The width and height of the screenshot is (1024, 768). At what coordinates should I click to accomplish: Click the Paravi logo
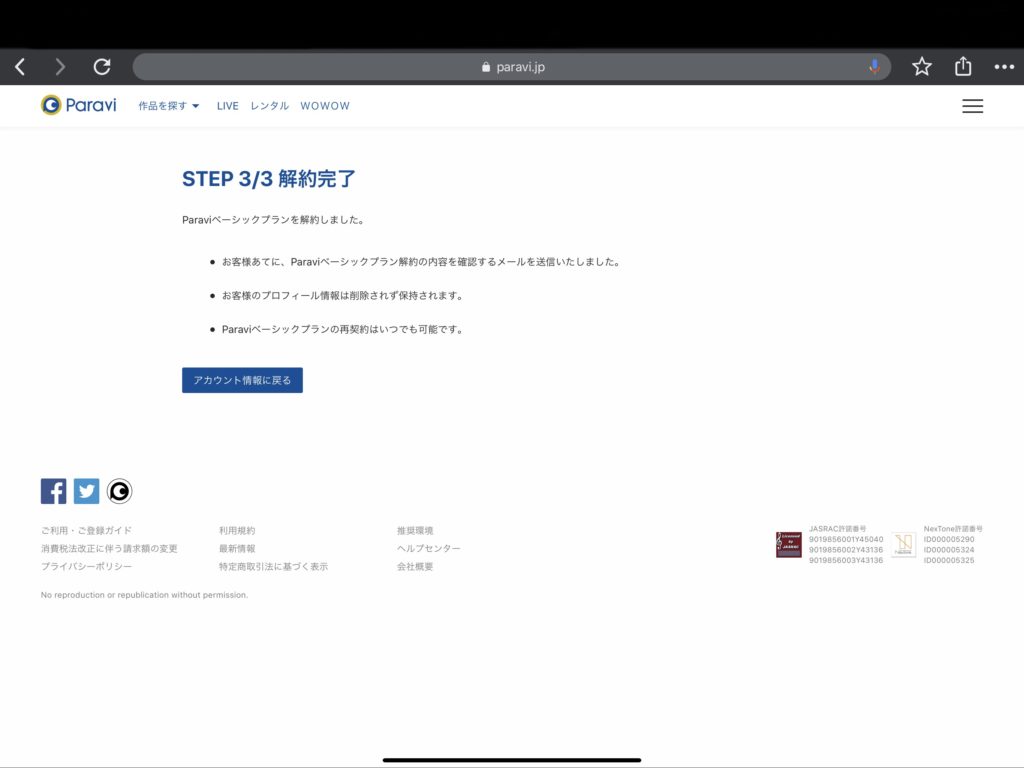(78, 105)
